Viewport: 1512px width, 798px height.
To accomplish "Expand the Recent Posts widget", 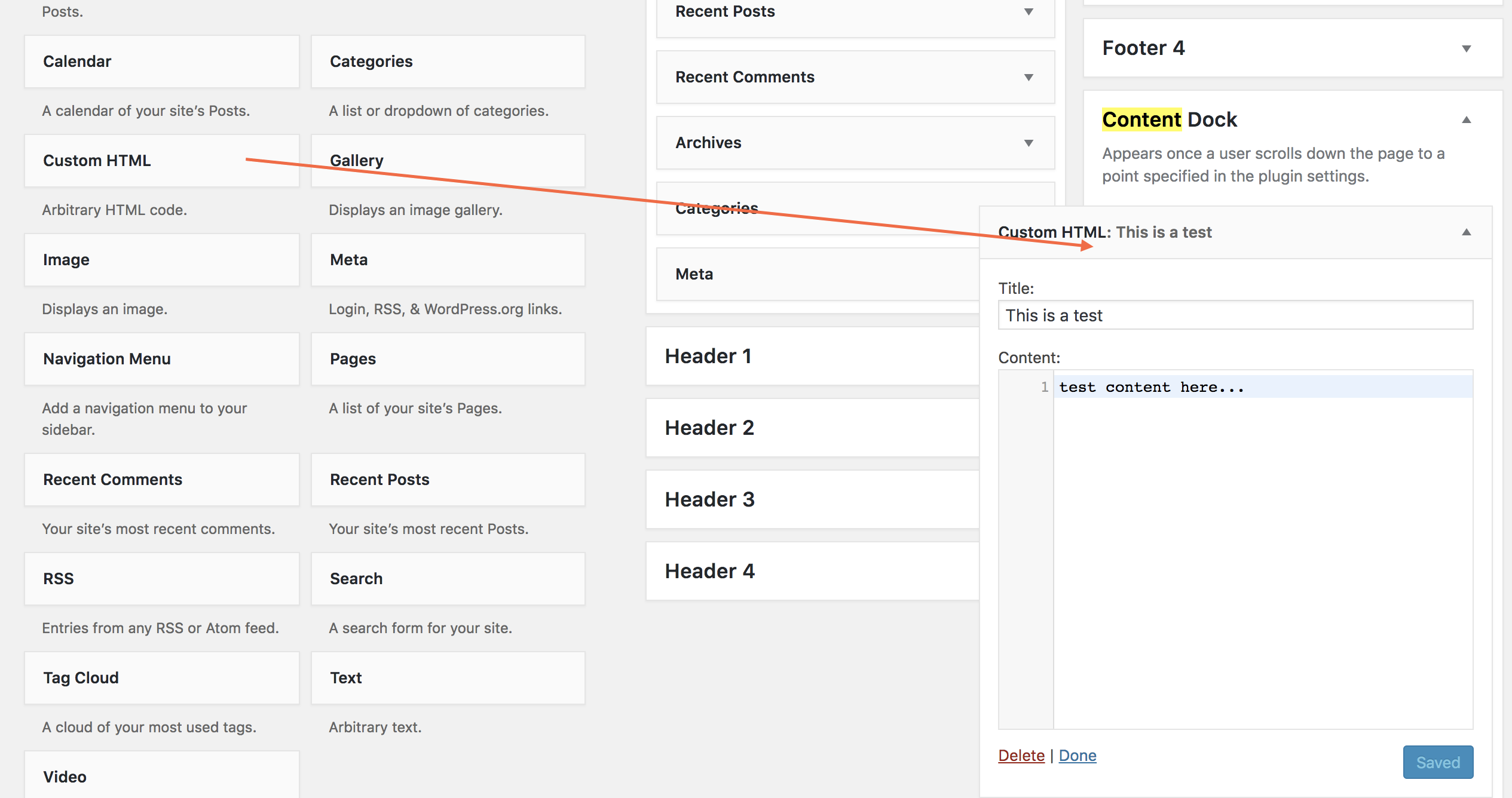I will [x=1029, y=11].
